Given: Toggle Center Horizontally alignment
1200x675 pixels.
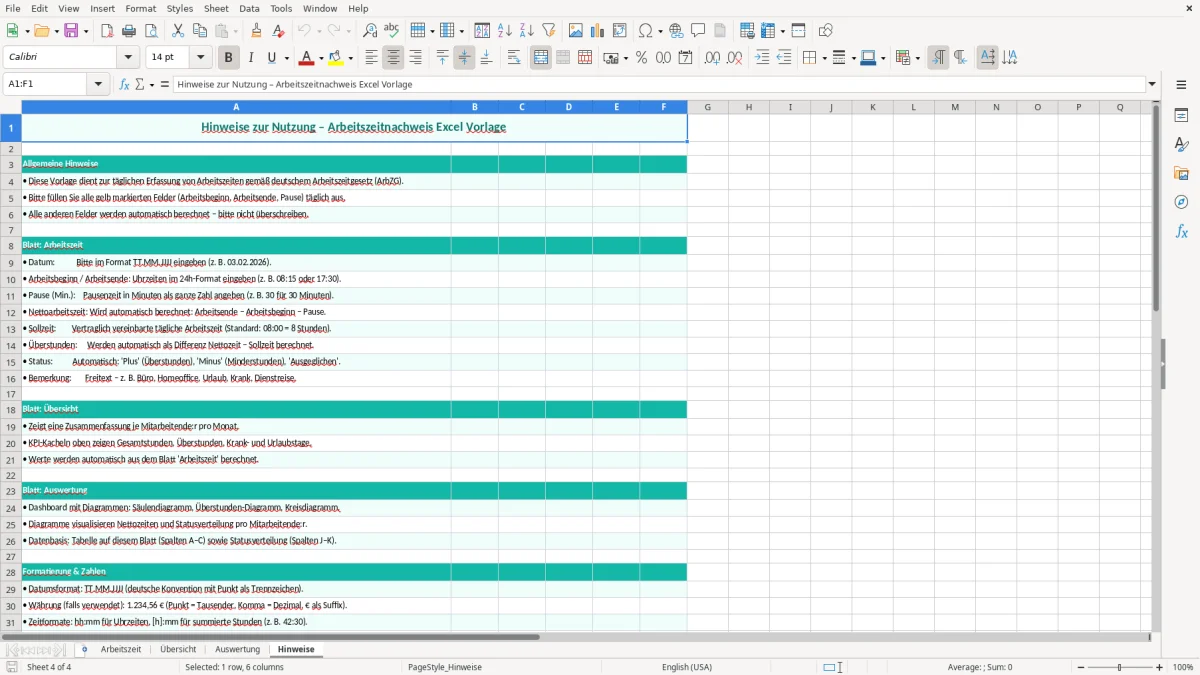Looking at the screenshot, I should point(393,58).
